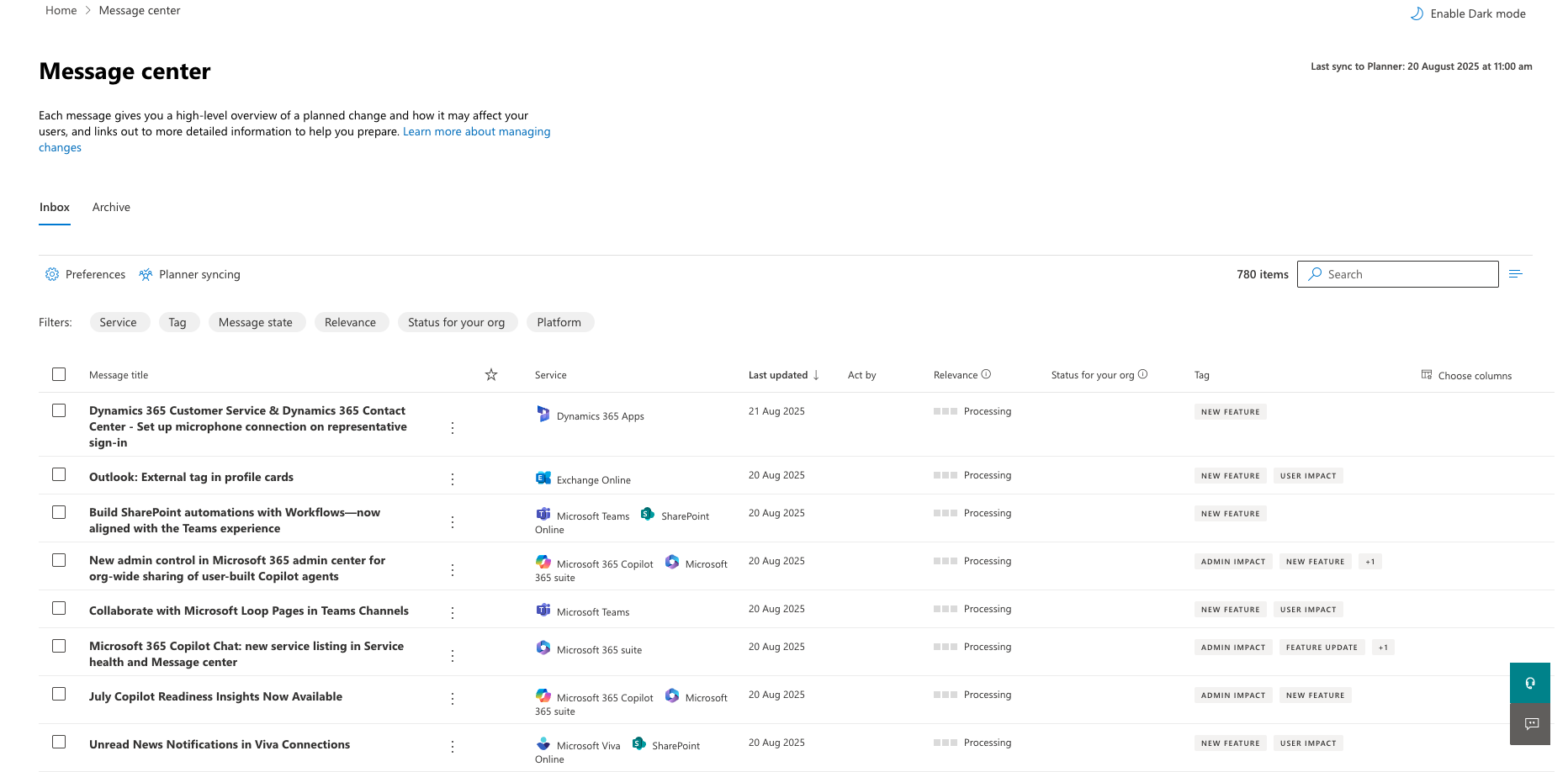Open Outlook: External tag in profile cards

coord(192,477)
